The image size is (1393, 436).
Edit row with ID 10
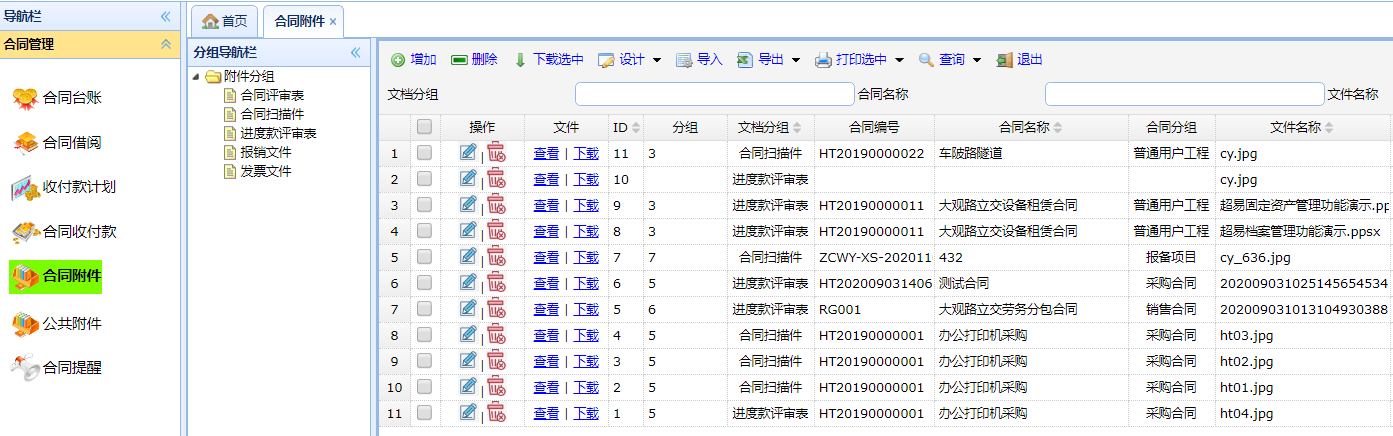(468, 178)
